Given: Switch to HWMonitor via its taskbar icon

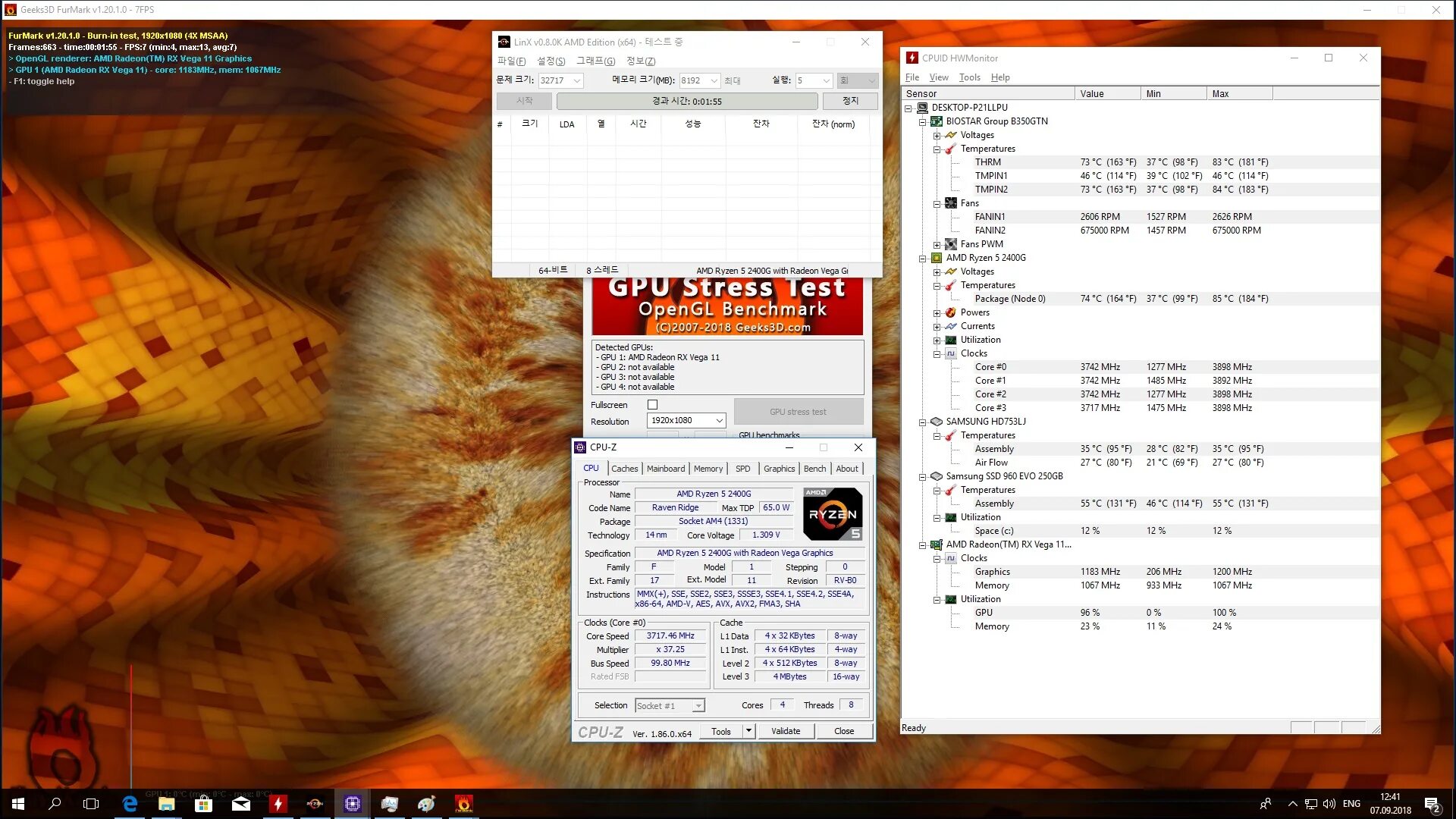Looking at the screenshot, I should [x=278, y=804].
